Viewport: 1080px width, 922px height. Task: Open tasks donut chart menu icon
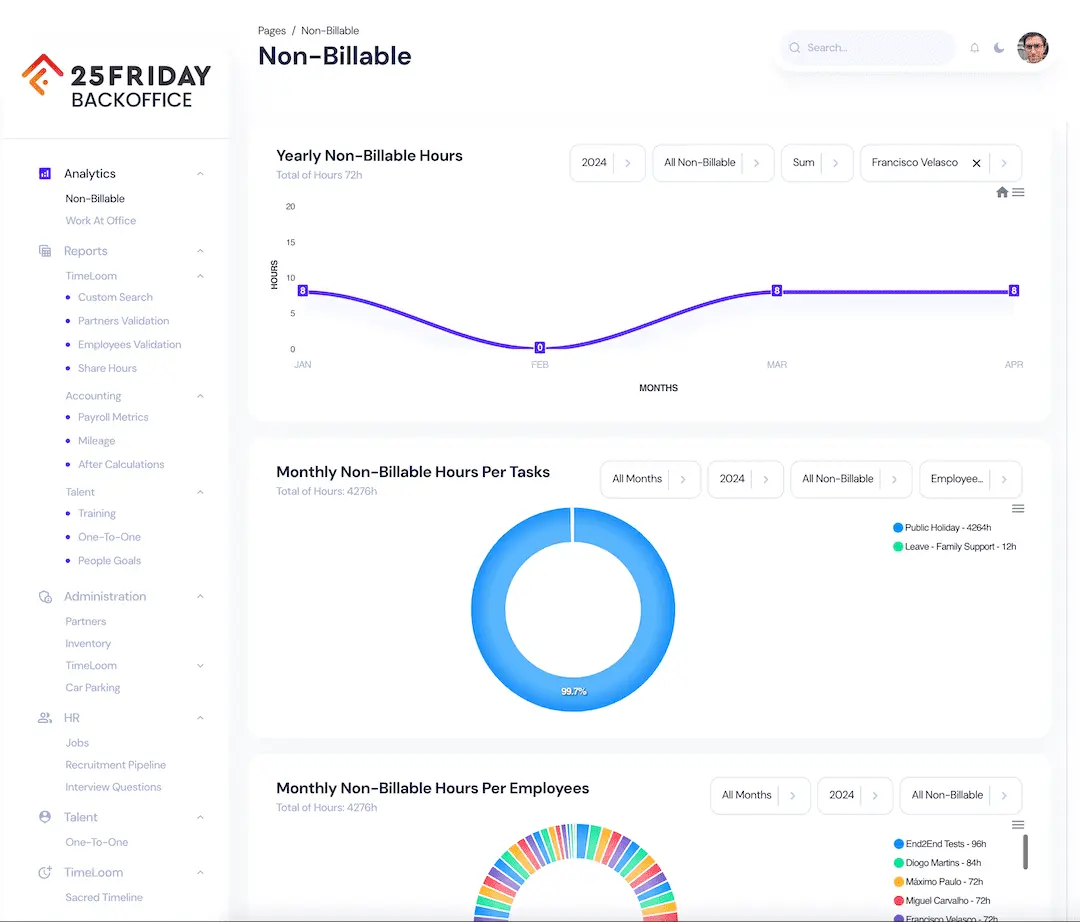click(1018, 508)
